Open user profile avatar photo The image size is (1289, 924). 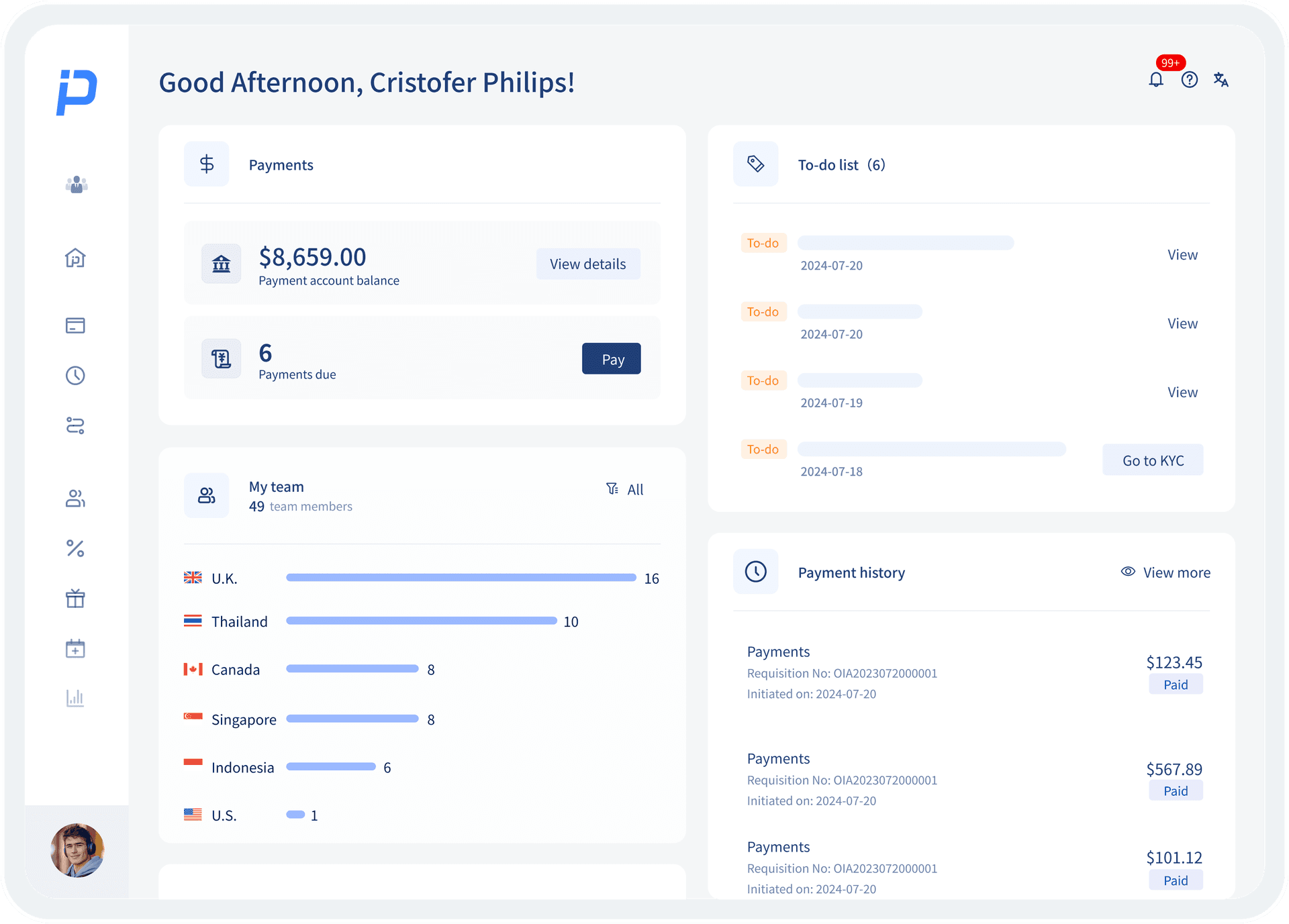click(x=77, y=850)
